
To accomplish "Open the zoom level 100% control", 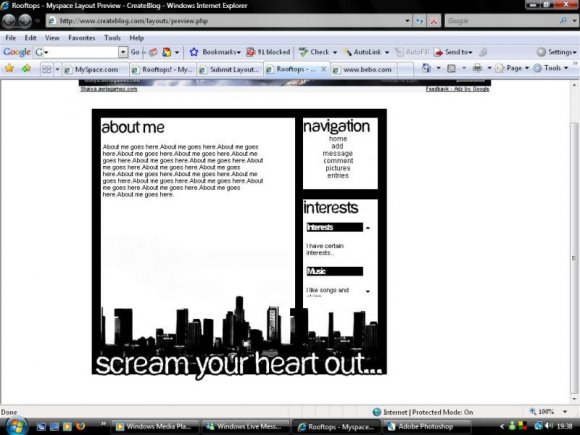I will tap(547, 412).
